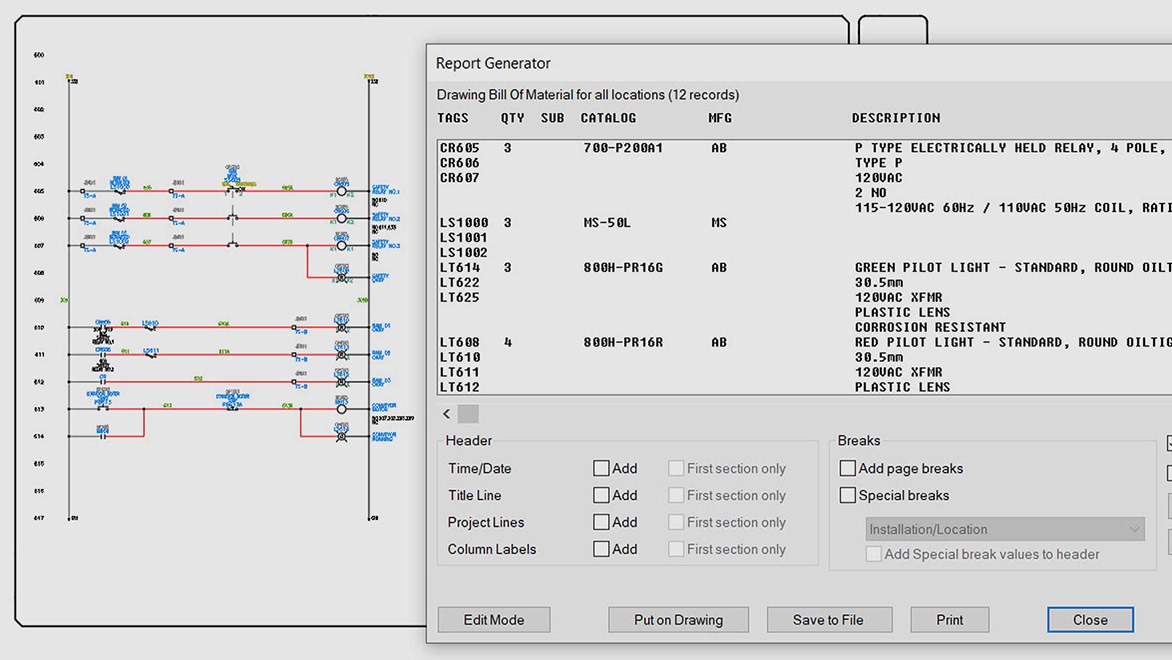This screenshot has height=660, width=1172.
Task: Select the LT608 red pilot light row
Action: pyautogui.click(x=460, y=343)
